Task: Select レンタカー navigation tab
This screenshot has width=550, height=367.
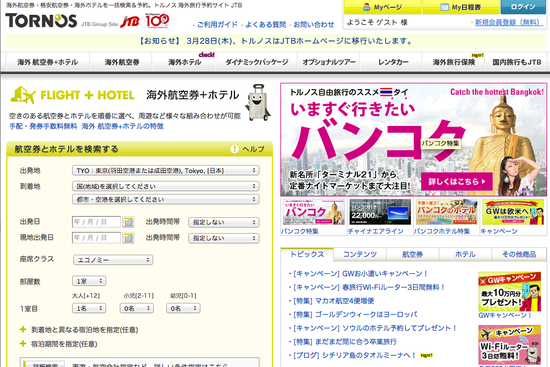Action: 393,62
